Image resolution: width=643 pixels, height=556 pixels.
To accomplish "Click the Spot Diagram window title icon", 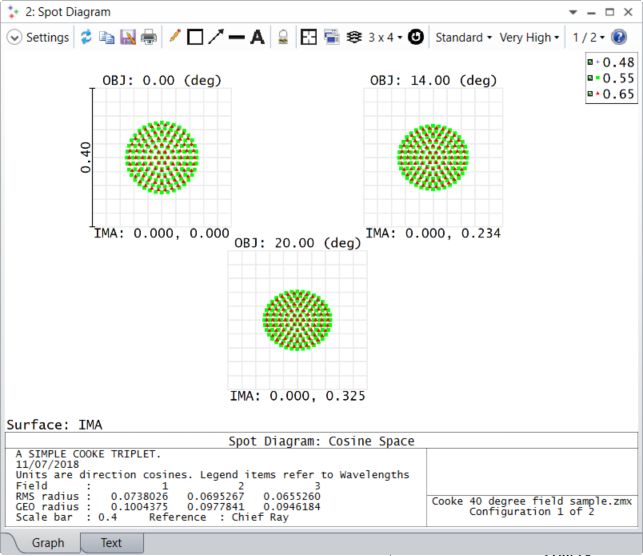I will pyautogui.click(x=13, y=12).
